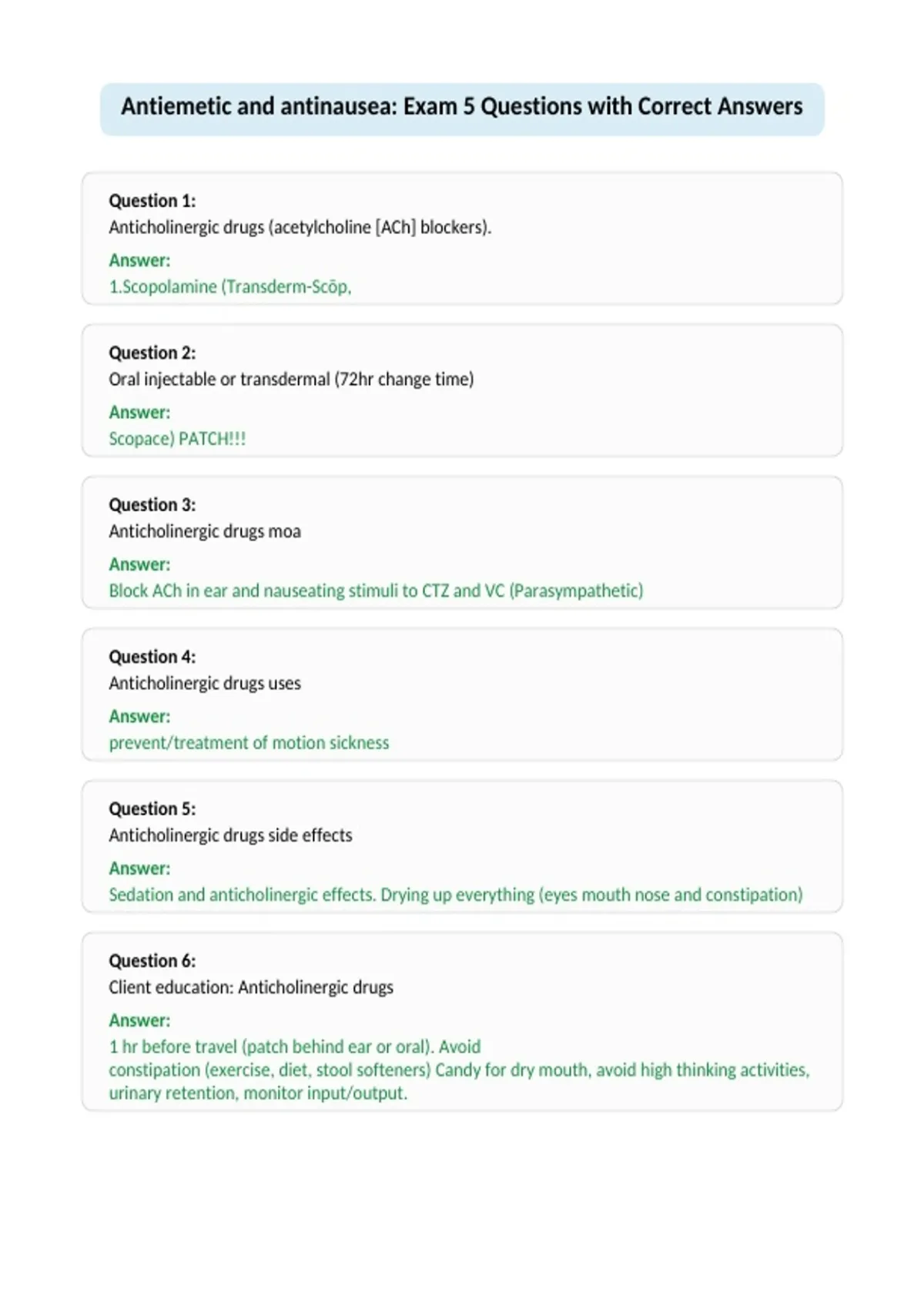Click the document title banner

point(462,109)
